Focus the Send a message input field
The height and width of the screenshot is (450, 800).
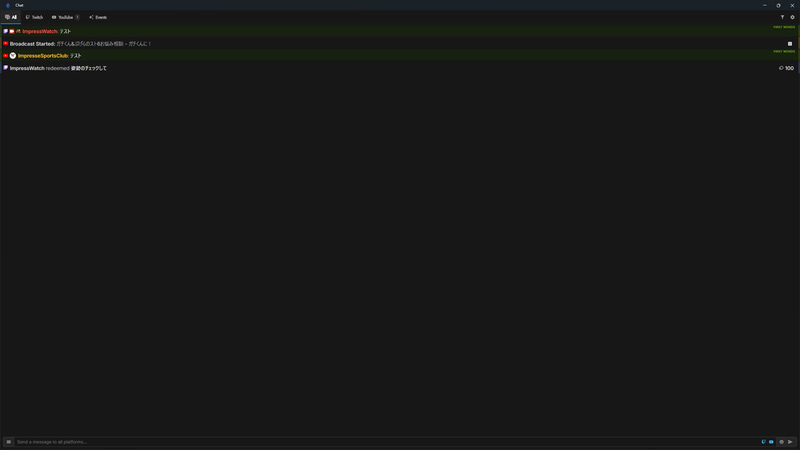click(x=387, y=442)
